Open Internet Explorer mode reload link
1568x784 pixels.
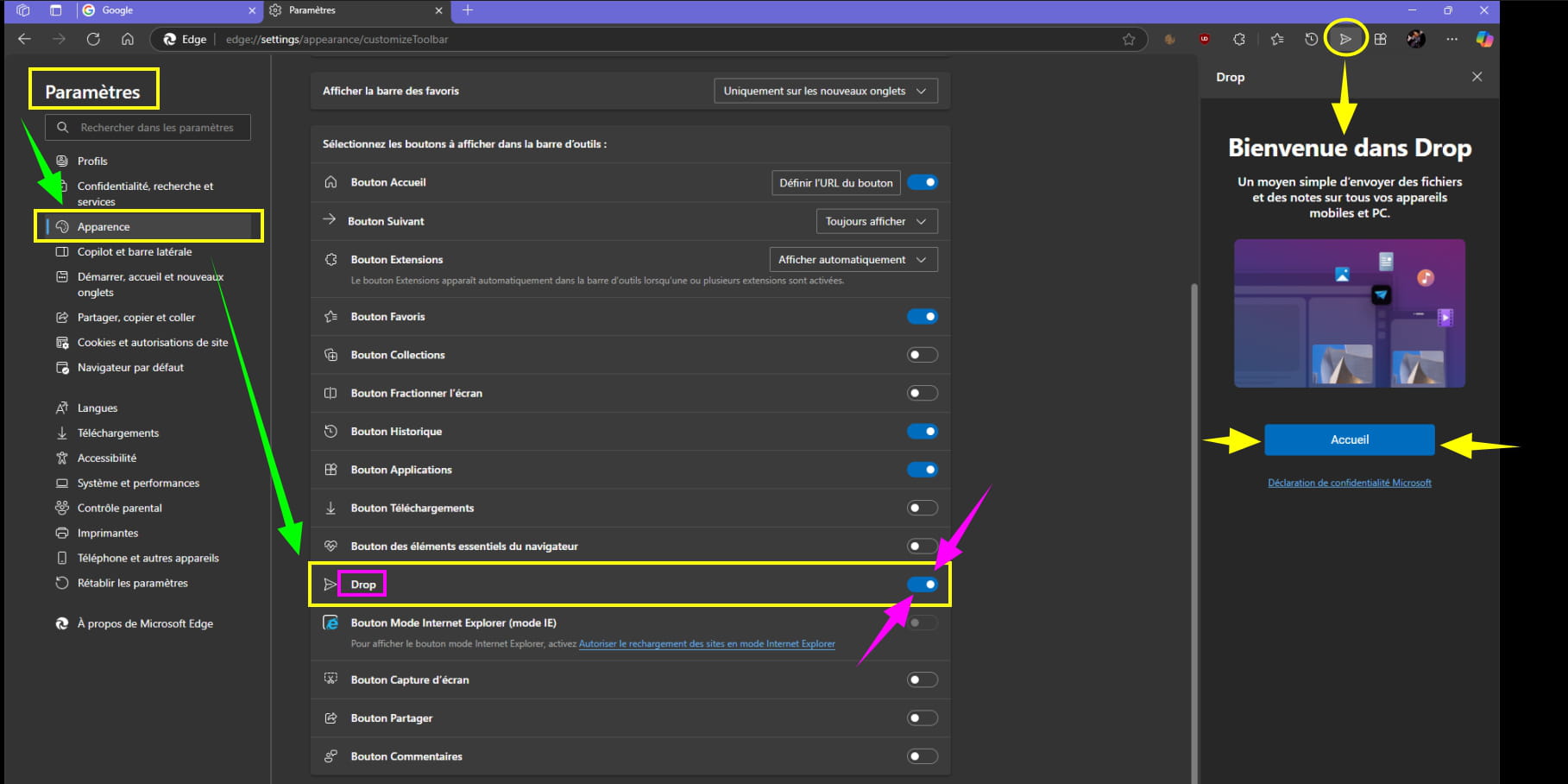[x=707, y=643]
